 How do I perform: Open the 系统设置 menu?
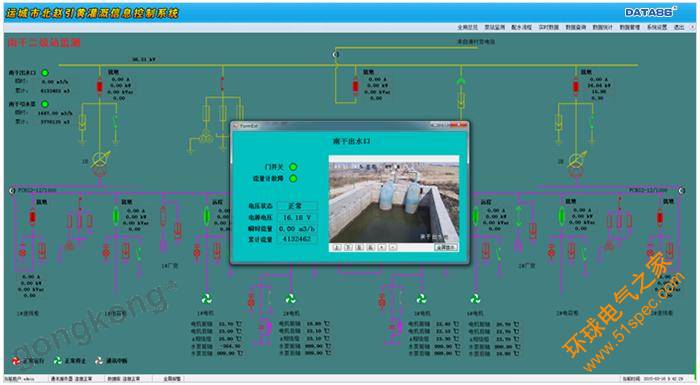click(657, 27)
